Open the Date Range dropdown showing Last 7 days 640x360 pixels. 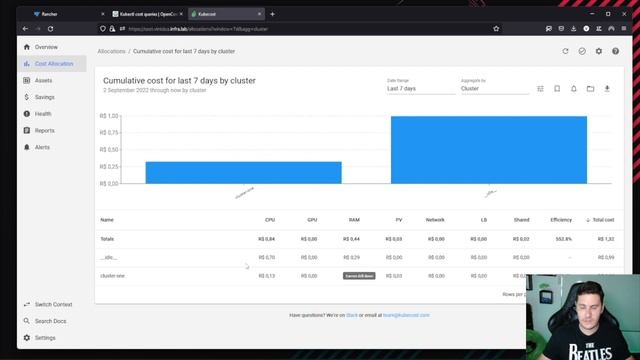click(421, 89)
